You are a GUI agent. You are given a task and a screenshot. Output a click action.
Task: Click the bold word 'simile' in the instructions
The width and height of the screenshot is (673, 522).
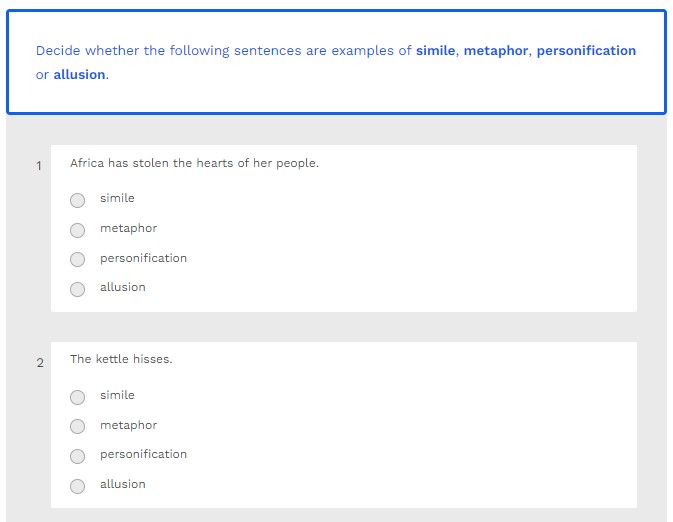(x=435, y=51)
